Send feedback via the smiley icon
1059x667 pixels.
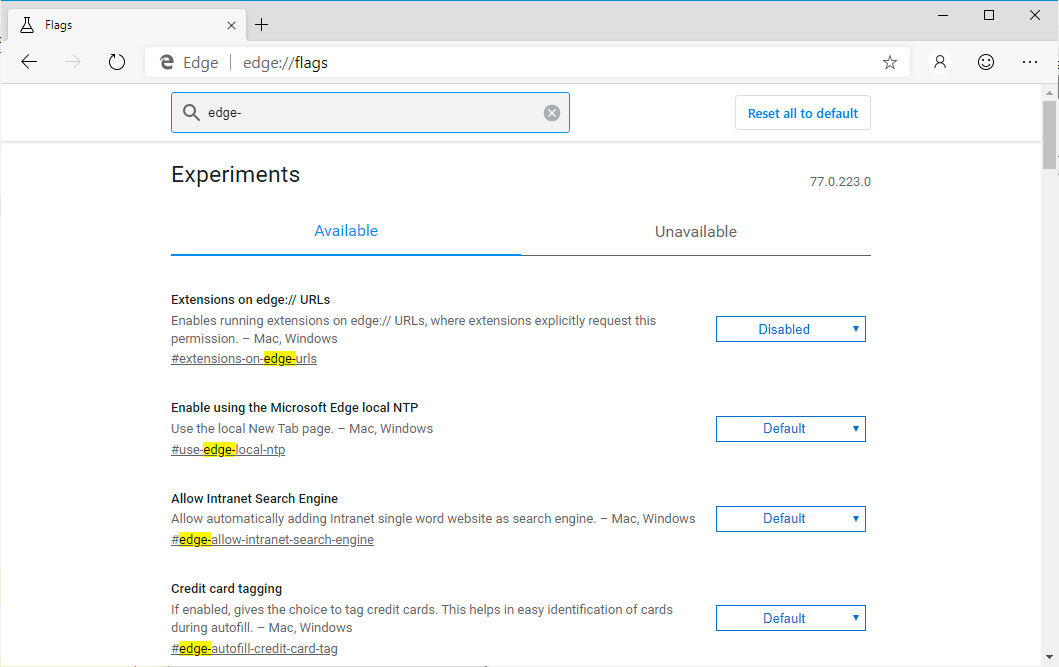(x=985, y=62)
